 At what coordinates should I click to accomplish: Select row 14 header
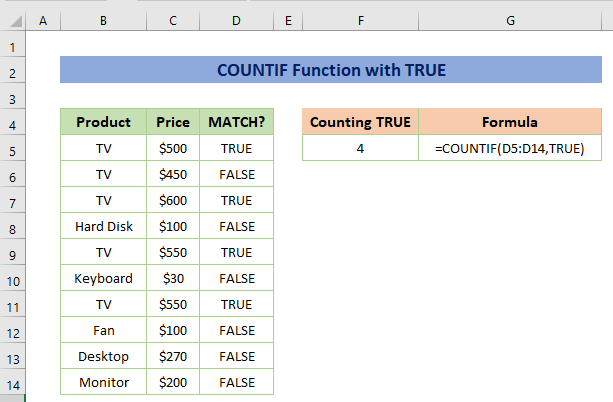click(14, 382)
